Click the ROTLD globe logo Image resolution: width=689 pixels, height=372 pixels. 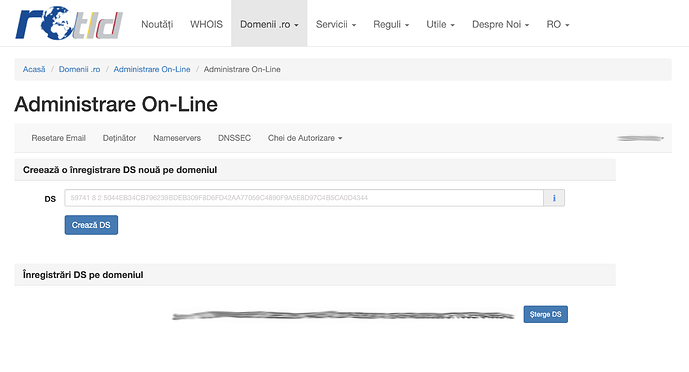click(x=69, y=23)
